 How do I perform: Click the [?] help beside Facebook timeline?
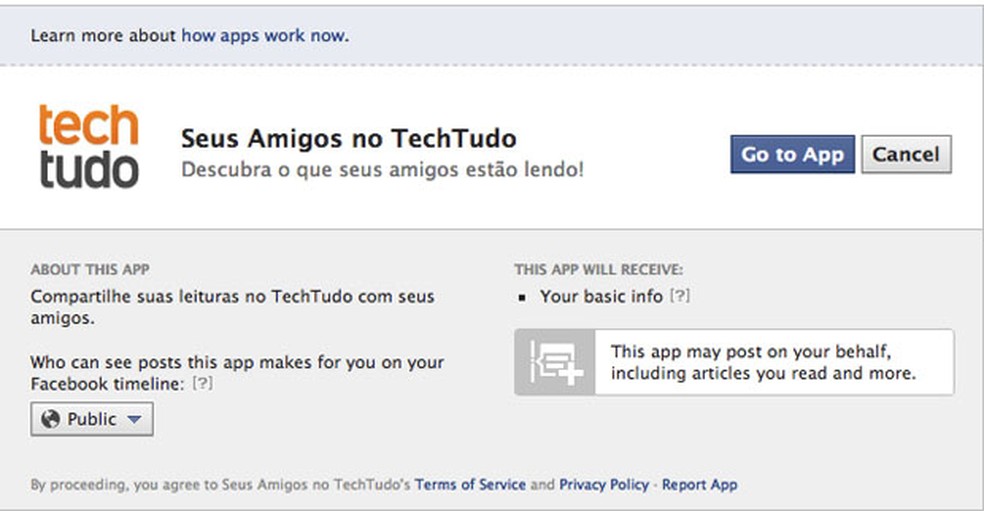[202, 383]
